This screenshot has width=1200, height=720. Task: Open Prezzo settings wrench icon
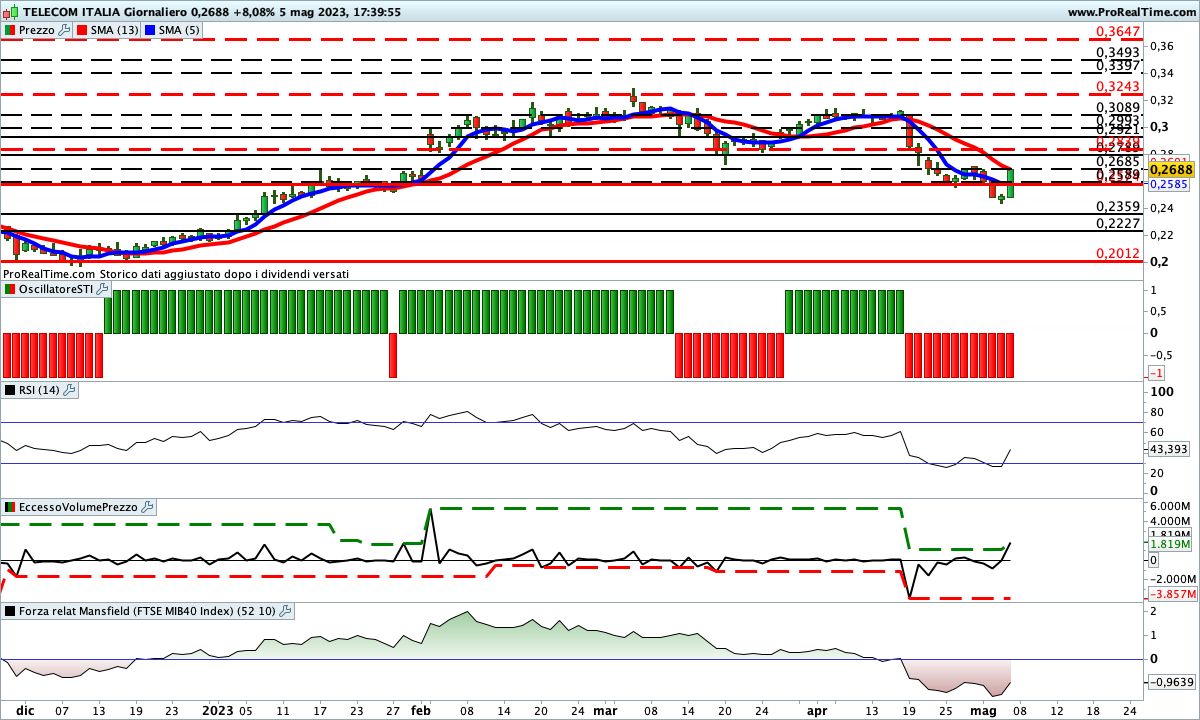65,31
